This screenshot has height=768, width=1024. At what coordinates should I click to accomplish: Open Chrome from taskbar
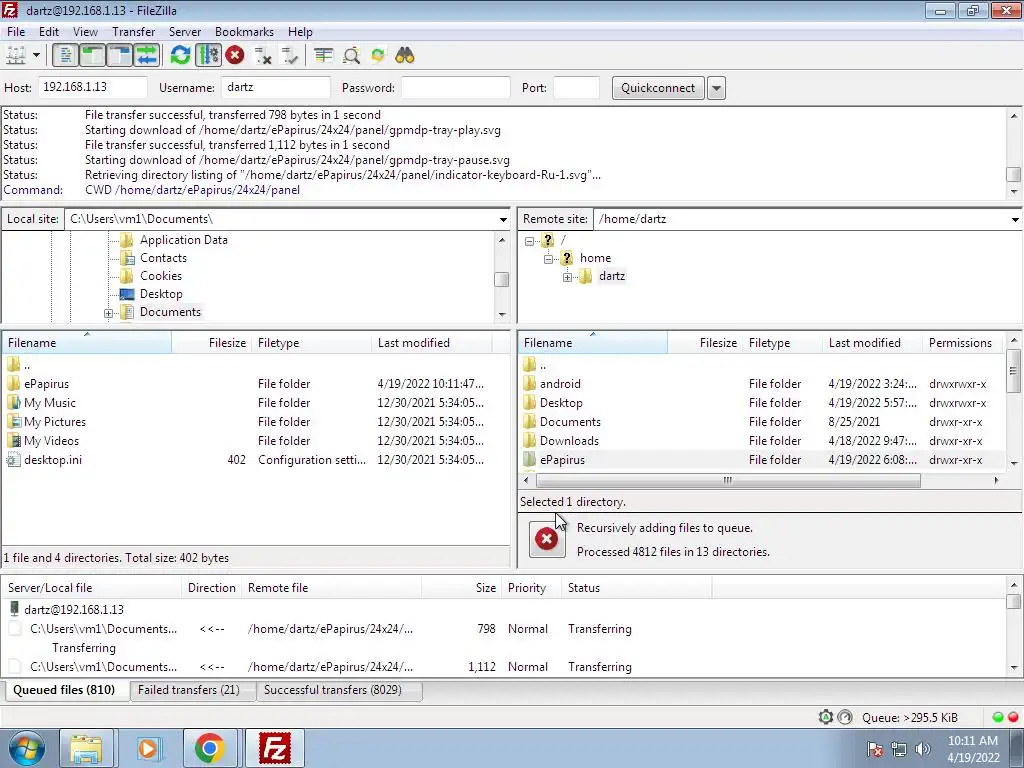[210, 748]
